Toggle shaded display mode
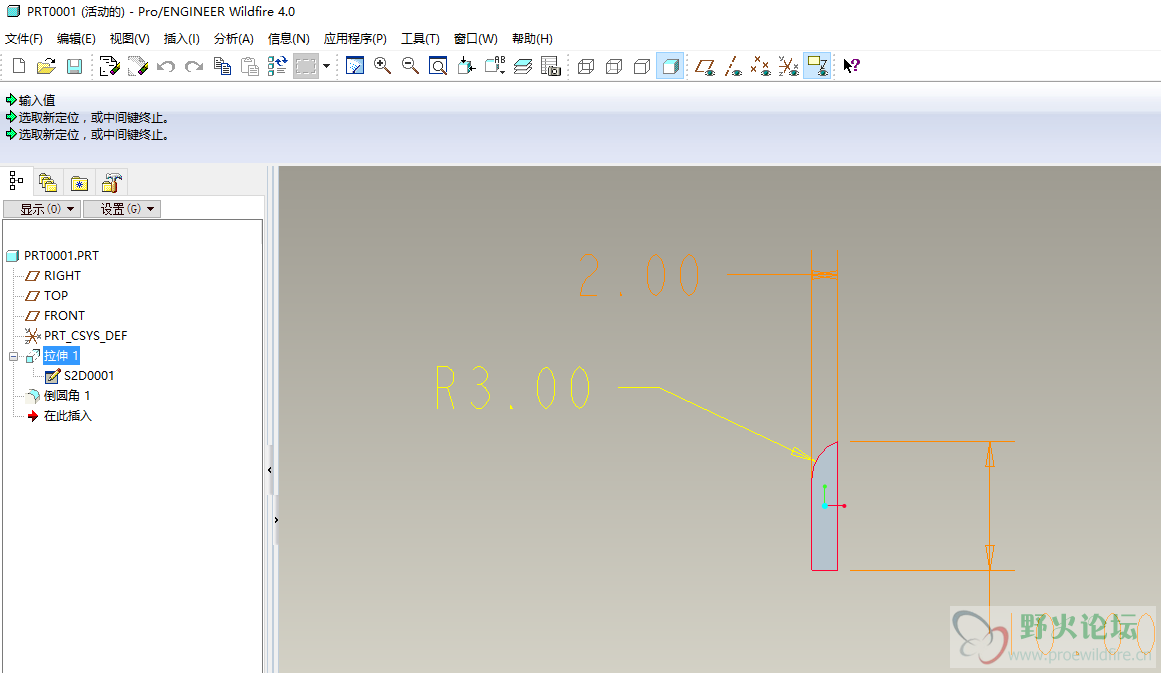This screenshot has height=673, width=1161. coord(670,67)
